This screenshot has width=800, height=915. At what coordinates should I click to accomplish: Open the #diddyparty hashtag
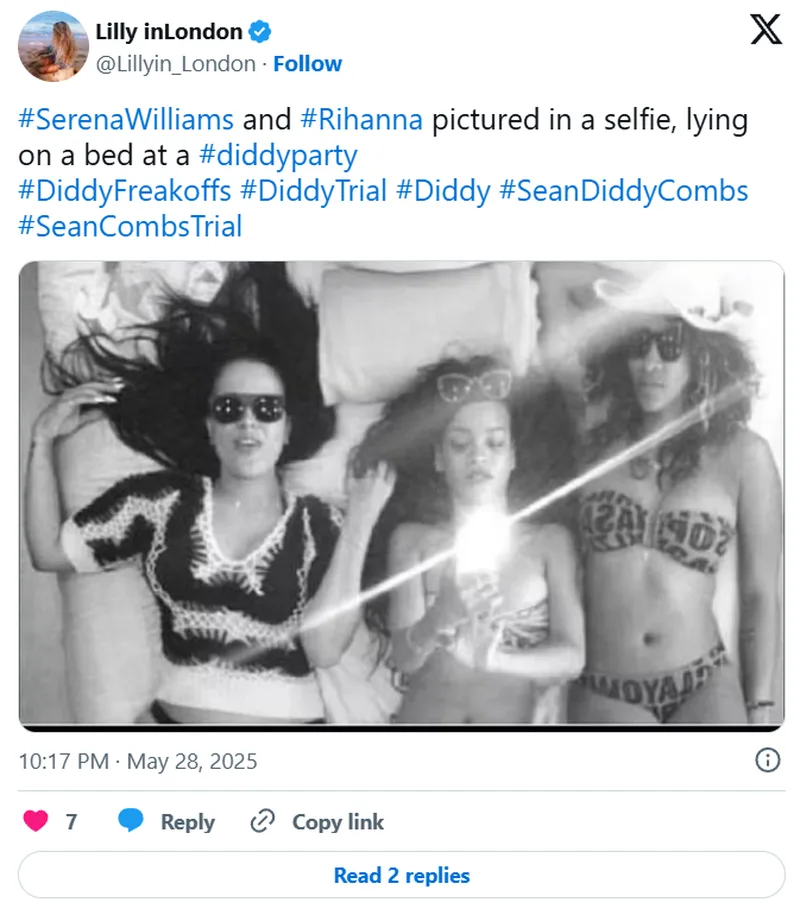278,156
